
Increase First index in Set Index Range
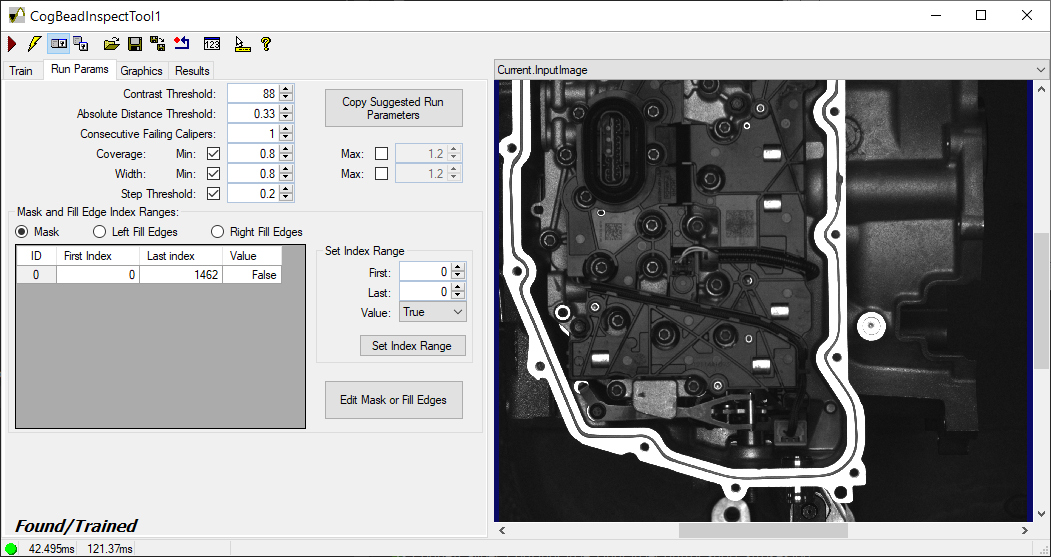(458, 268)
